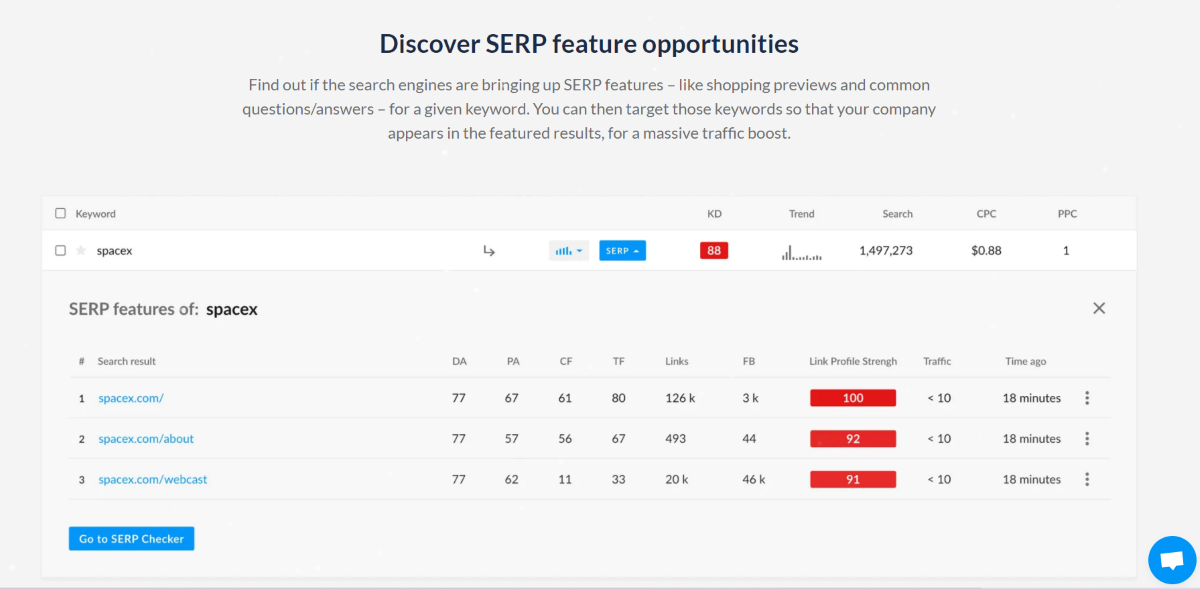Click the PA column header
Screen dimensions: 1200x589
point(513,361)
